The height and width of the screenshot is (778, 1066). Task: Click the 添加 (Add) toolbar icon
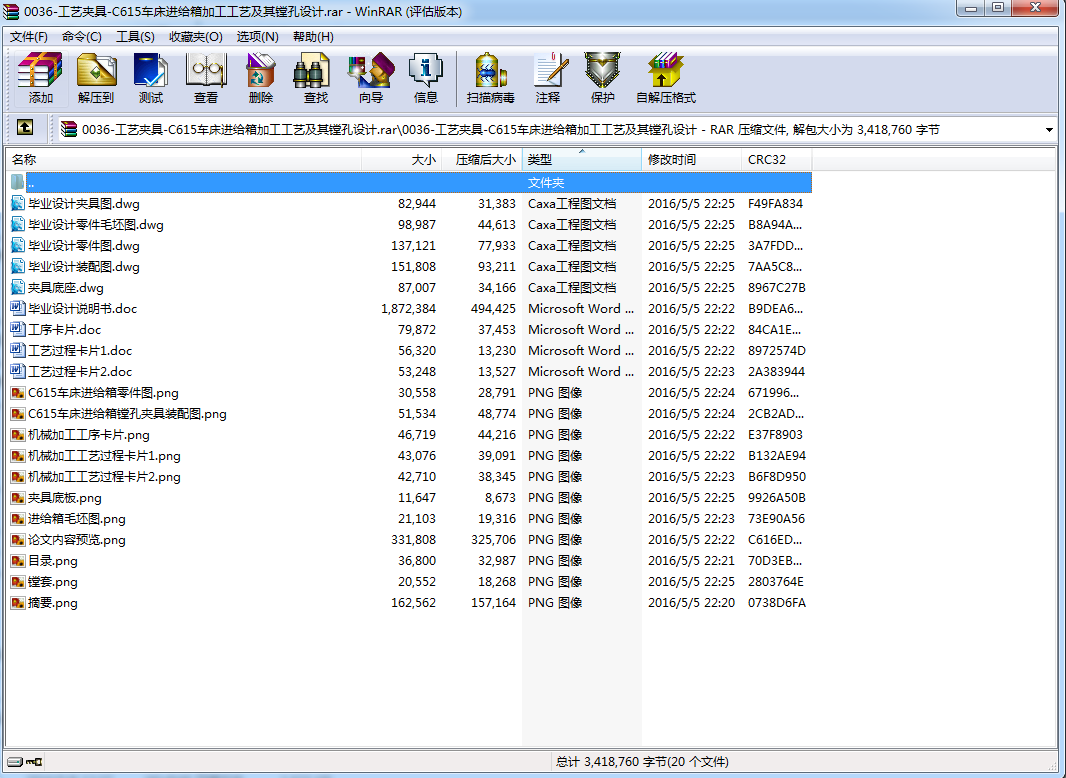(x=41, y=78)
